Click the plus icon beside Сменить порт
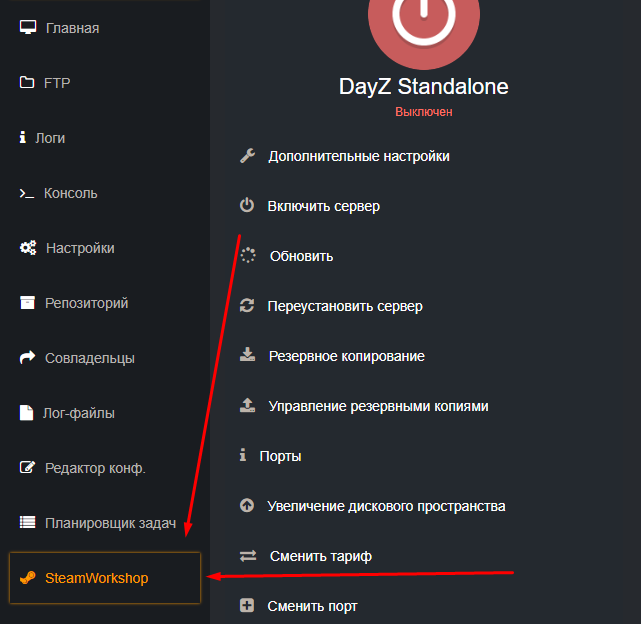Image resolution: width=641 pixels, height=624 pixels. (248, 606)
